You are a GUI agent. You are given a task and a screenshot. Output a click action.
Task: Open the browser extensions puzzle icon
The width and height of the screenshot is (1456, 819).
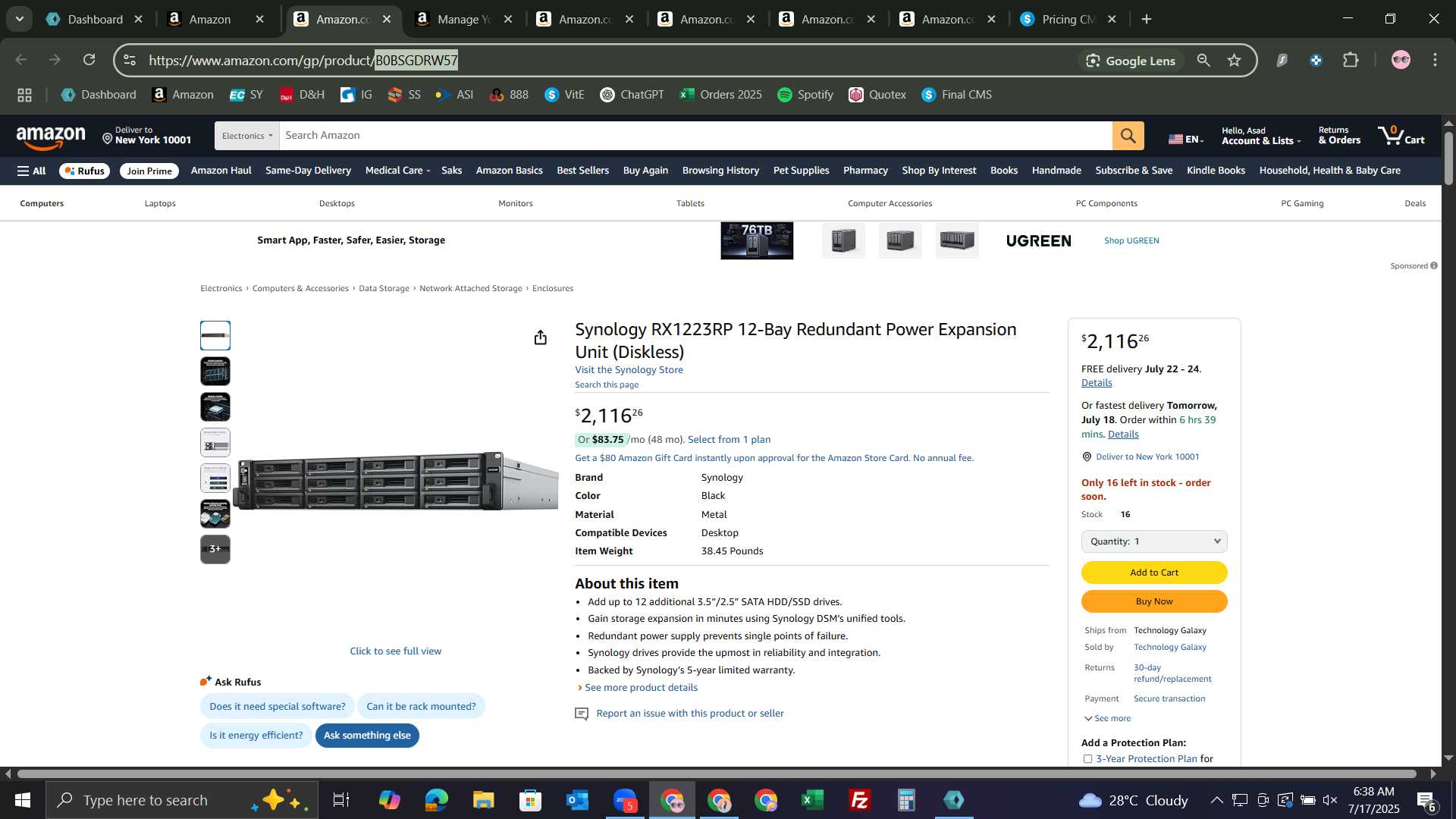[1351, 60]
